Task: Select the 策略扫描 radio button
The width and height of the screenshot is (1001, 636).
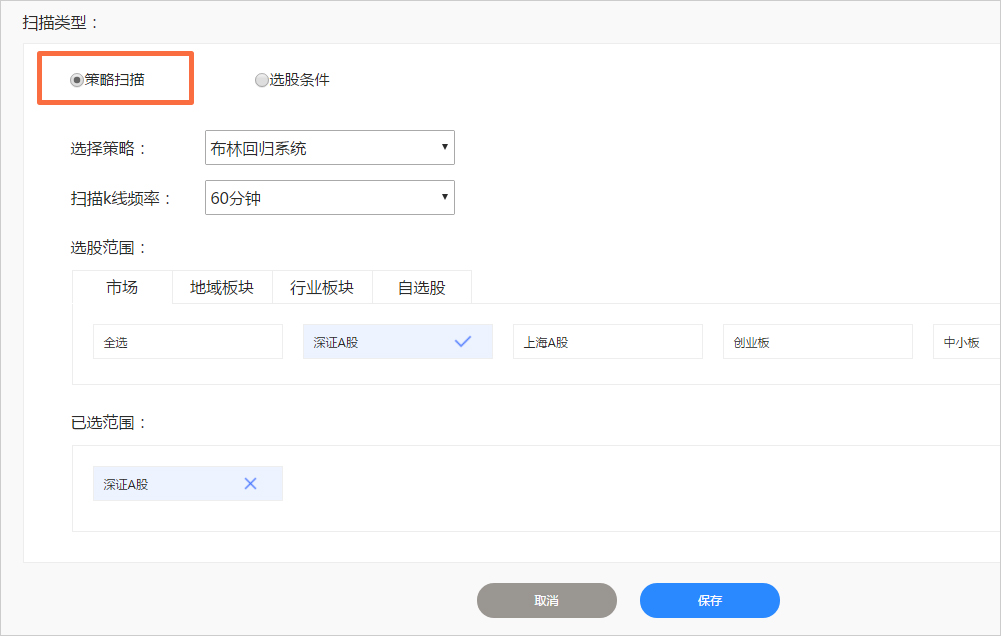Action: click(x=77, y=80)
